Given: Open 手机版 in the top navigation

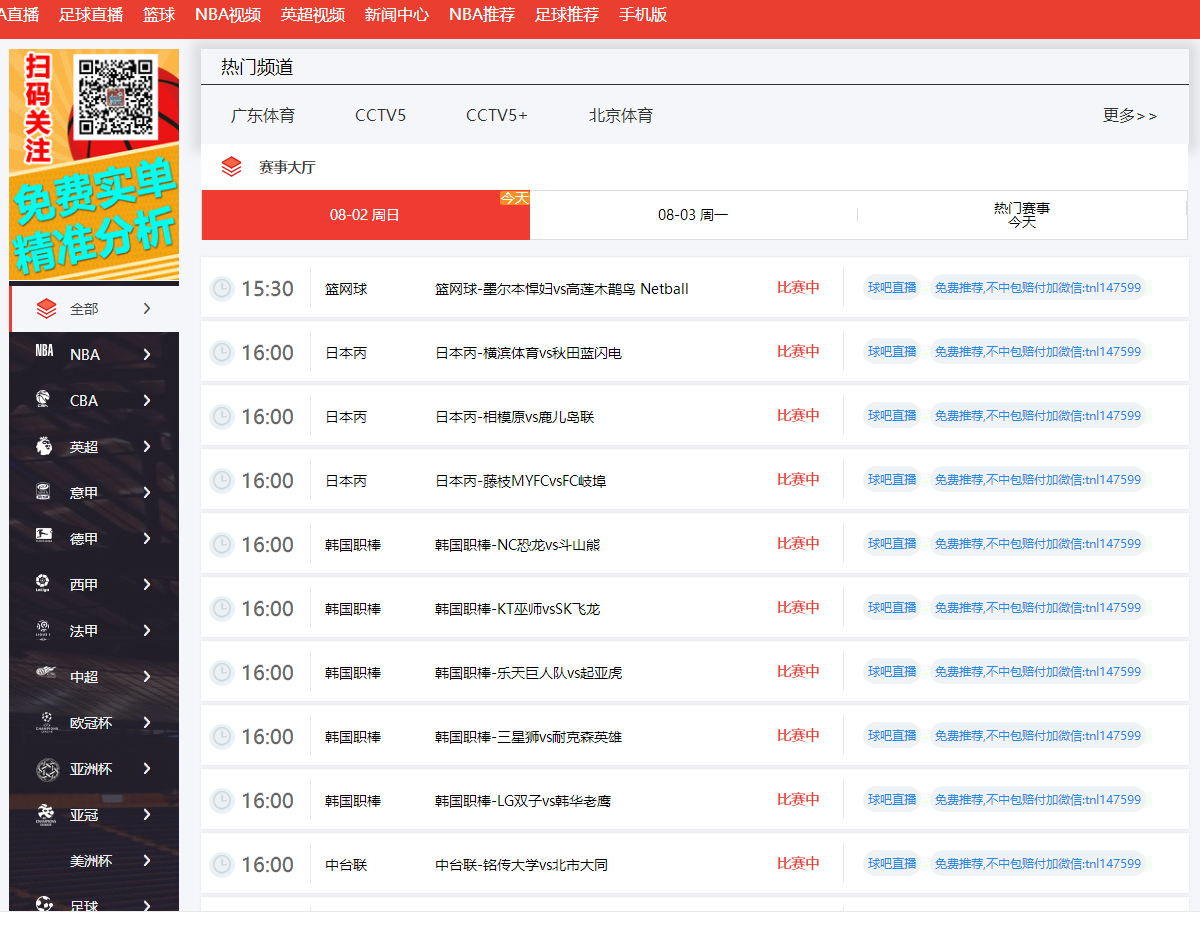Looking at the screenshot, I should click(x=643, y=15).
